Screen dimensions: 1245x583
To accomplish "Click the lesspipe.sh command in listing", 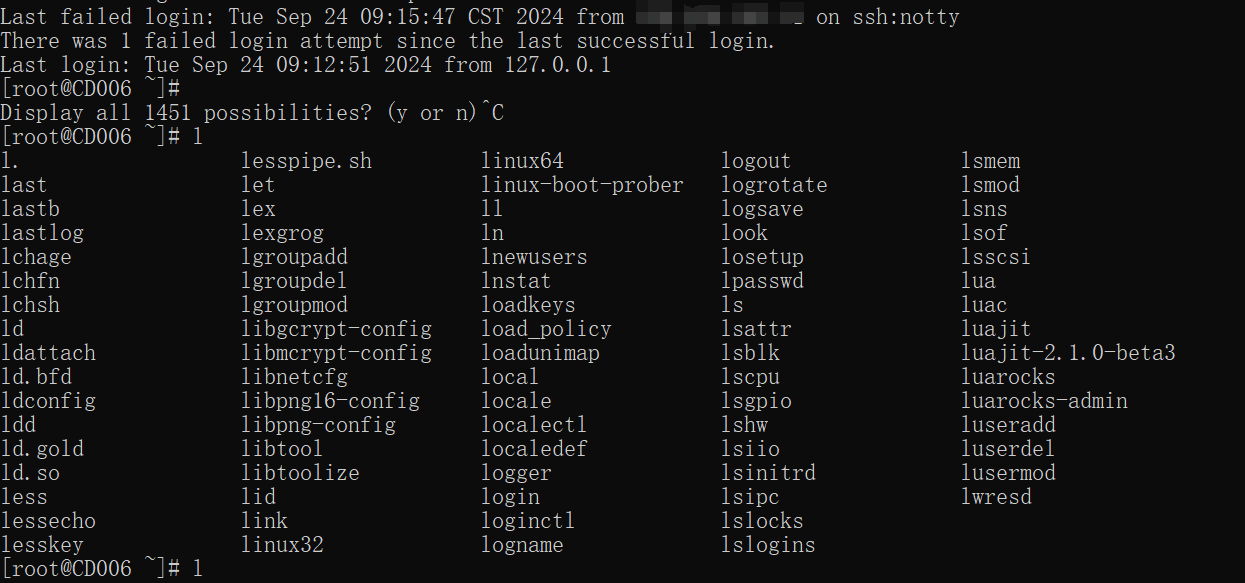I will tap(307, 161).
